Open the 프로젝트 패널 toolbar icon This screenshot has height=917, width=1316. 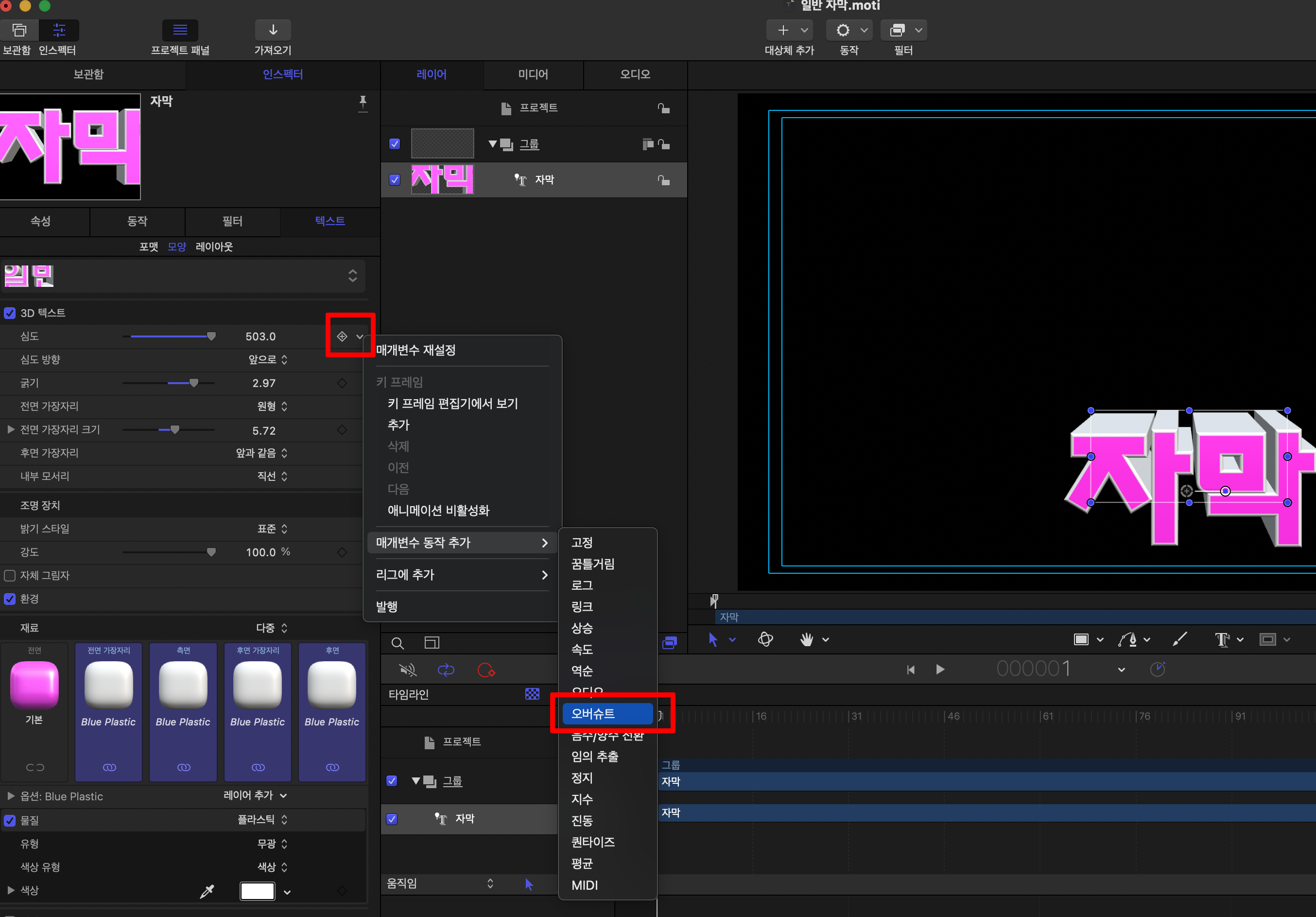(x=180, y=30)
